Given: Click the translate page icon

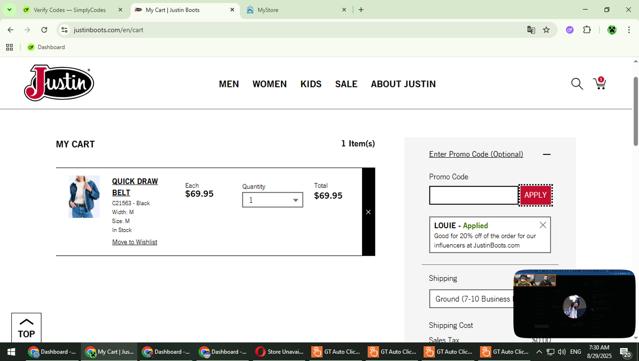Looking at the screenshot, I should (531, 30).
